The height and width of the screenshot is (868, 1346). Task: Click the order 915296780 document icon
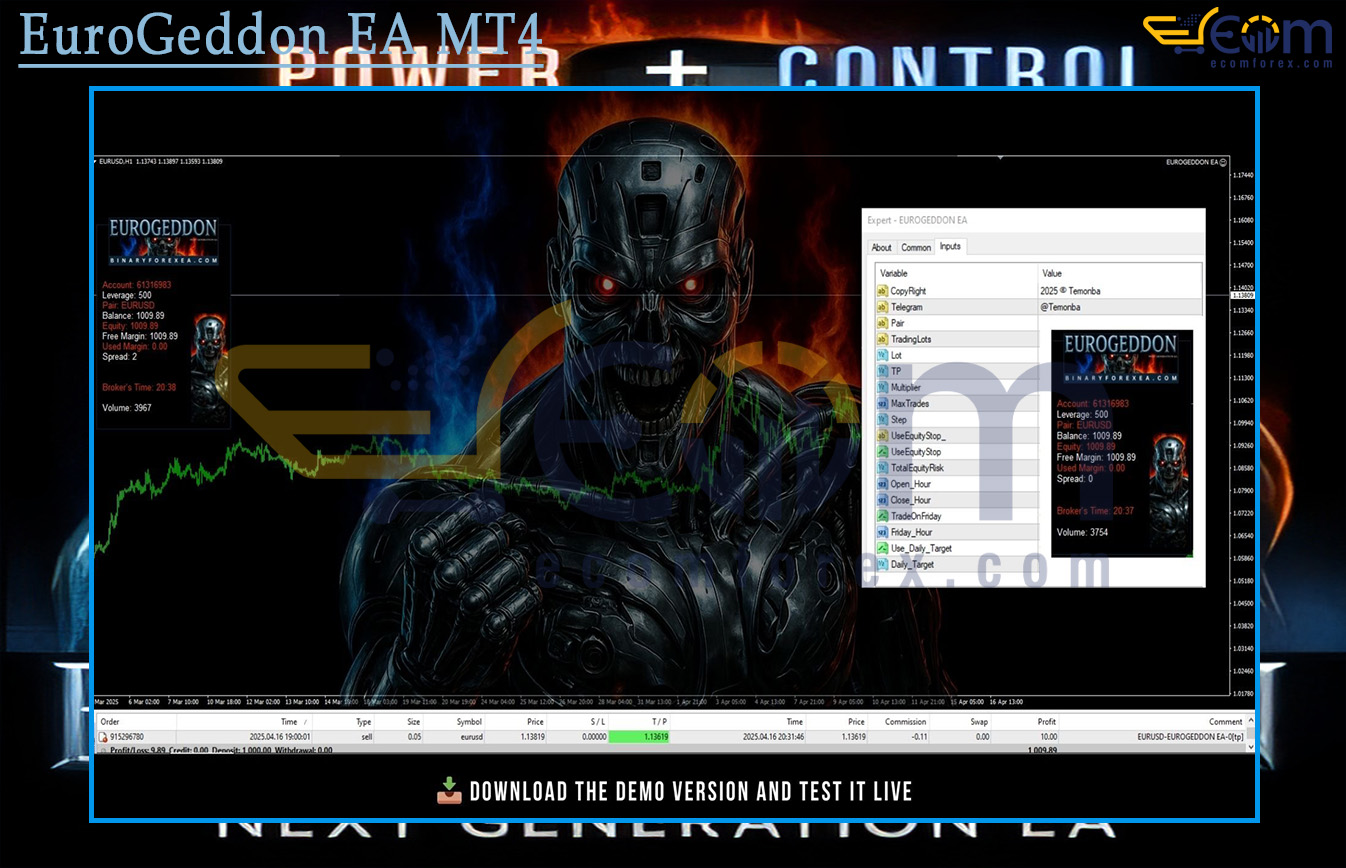coord(102,737)
